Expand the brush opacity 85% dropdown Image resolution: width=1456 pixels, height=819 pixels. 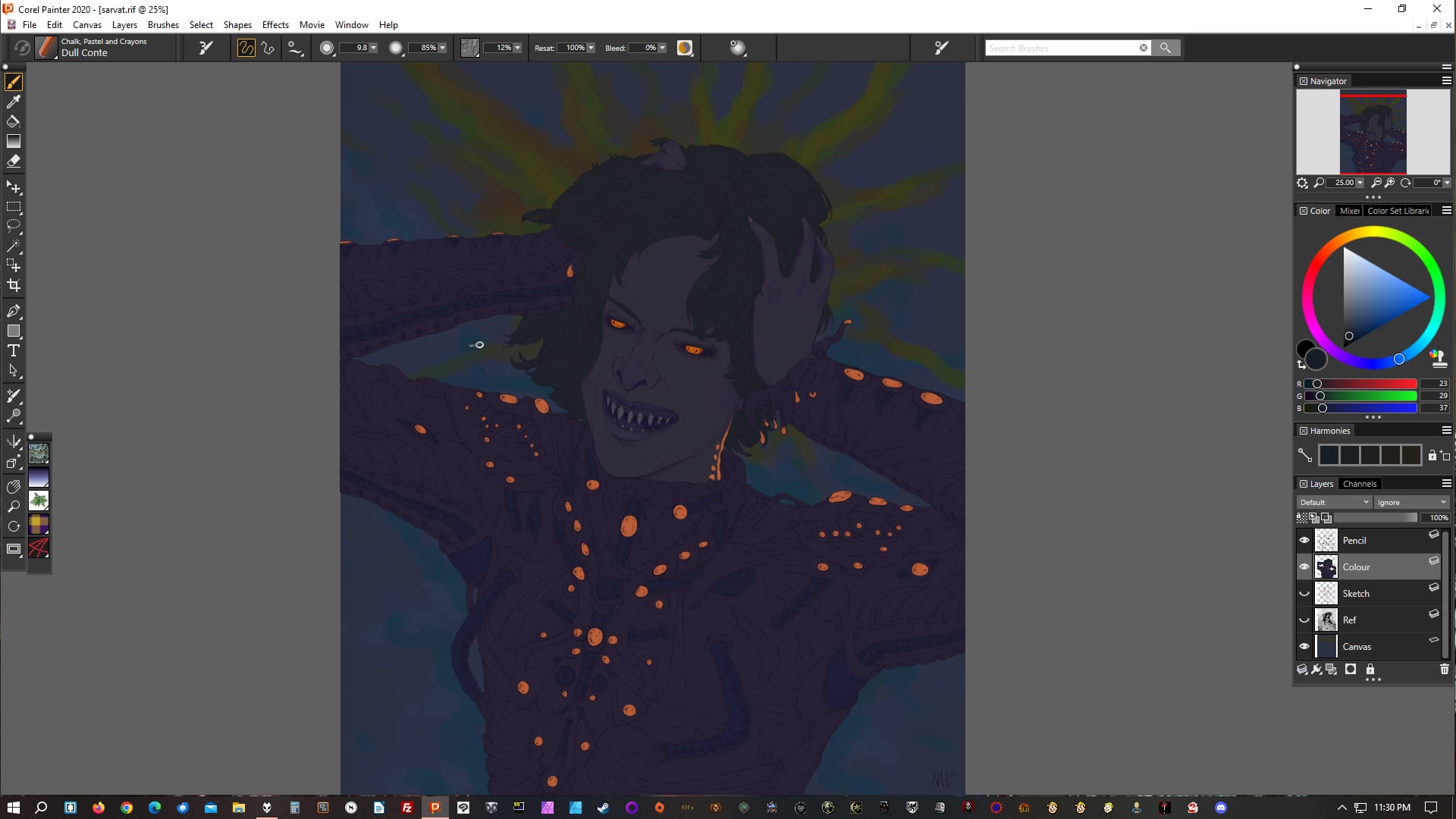click(x=443, y=48)
